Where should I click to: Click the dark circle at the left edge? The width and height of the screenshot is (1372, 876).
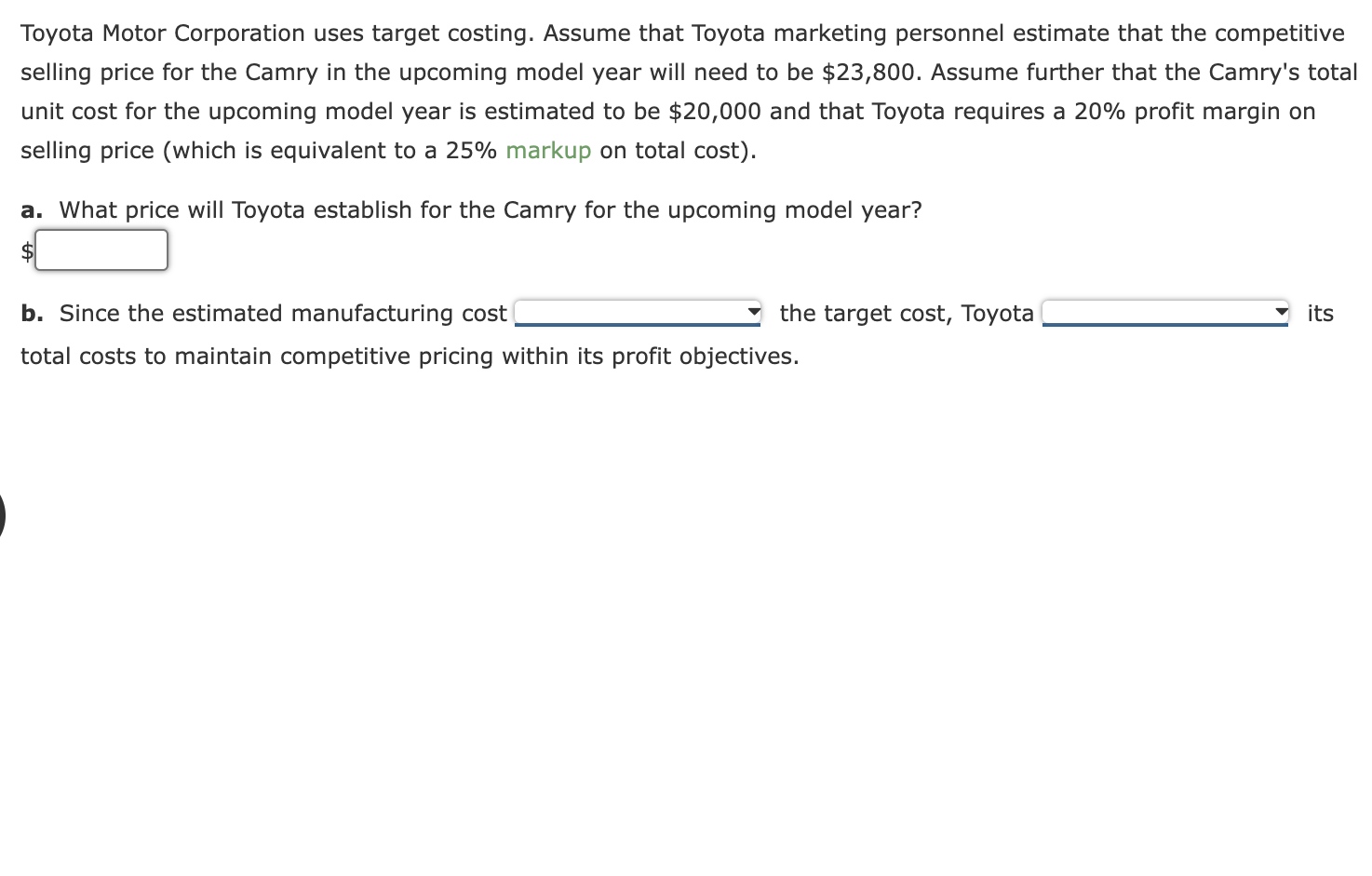(x=2, y=515)
